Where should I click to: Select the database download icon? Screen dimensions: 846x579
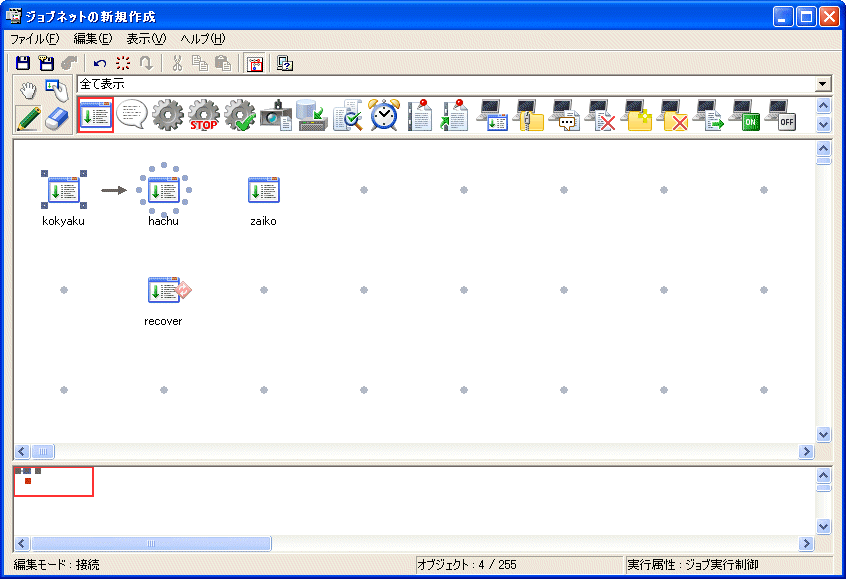click(312, 114)
